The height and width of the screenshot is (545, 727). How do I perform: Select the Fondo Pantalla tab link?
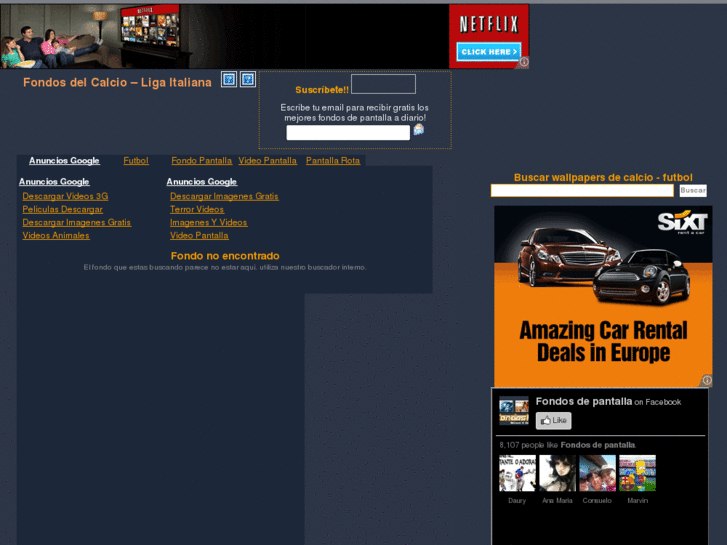click(201, 160)
